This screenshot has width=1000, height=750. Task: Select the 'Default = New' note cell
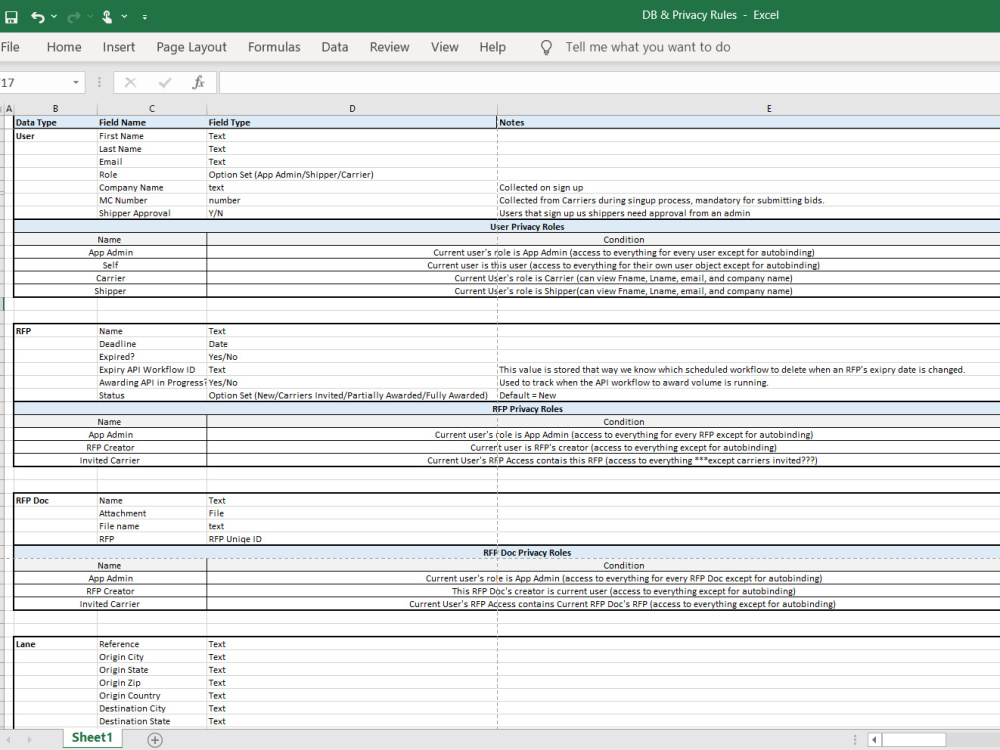[749, 395]
